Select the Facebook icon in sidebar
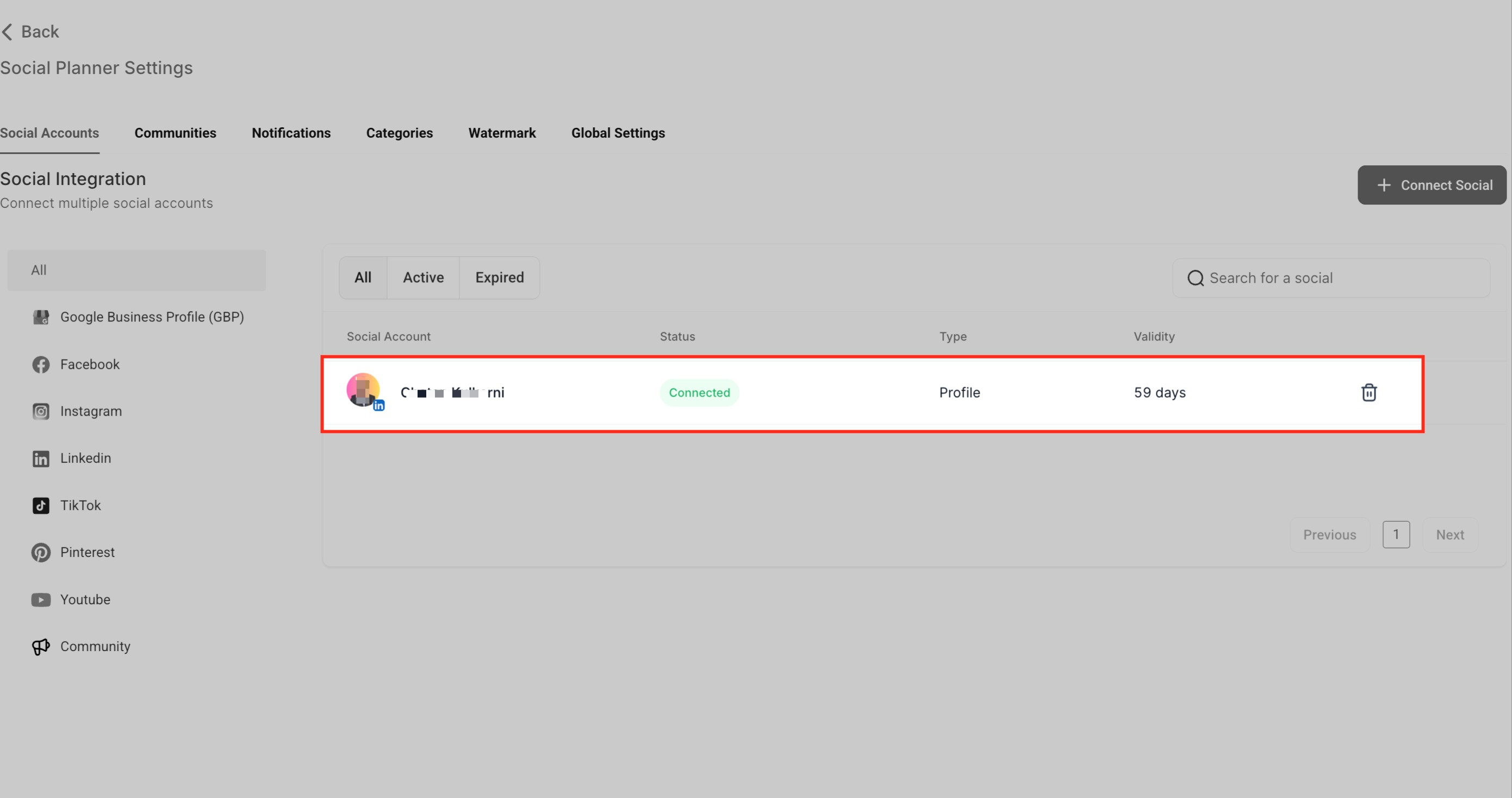 coord(40,364)
